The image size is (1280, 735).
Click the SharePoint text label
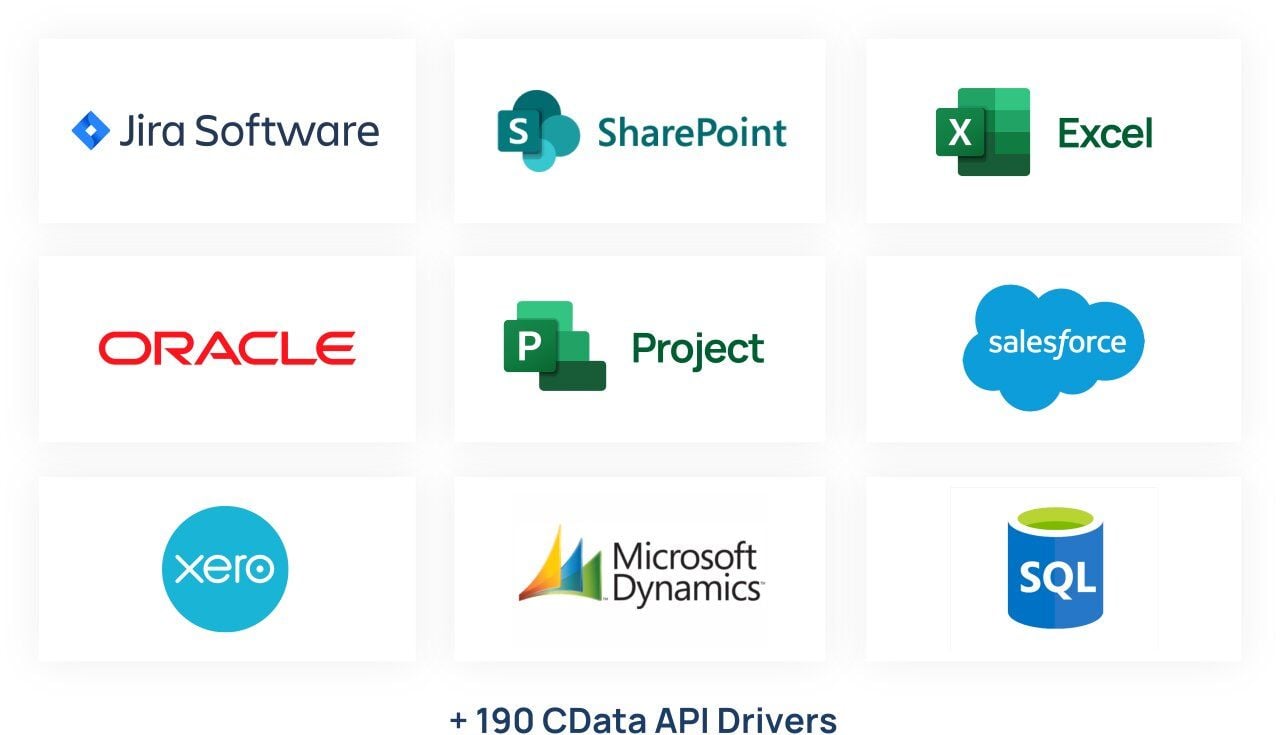(691, 131)
